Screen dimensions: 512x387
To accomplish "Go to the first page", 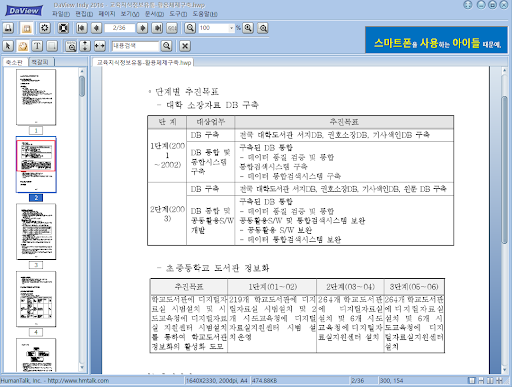I will tap(81, 28).
